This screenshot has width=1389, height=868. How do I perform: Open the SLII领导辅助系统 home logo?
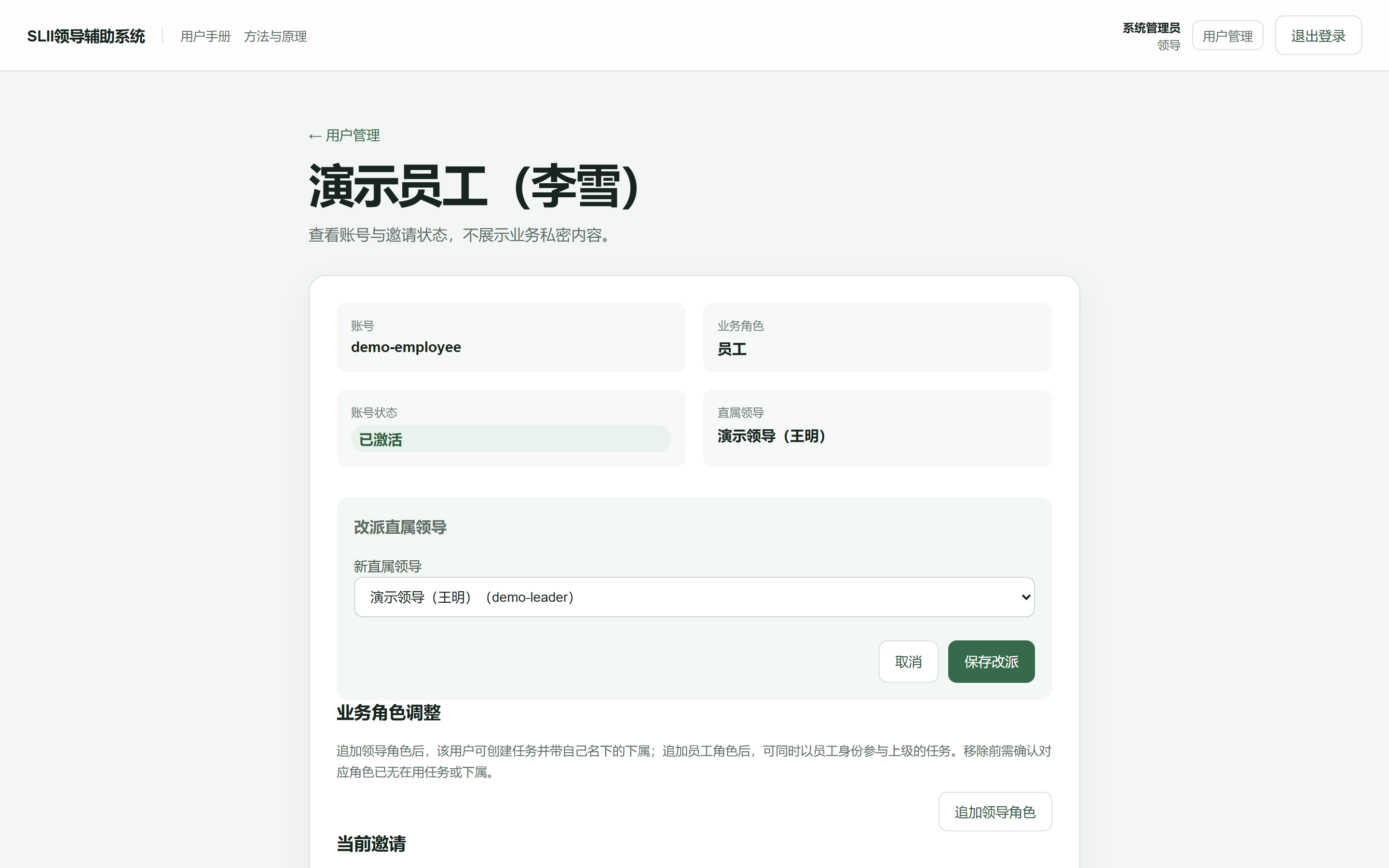pyautogui.click(x=86, y=36)
